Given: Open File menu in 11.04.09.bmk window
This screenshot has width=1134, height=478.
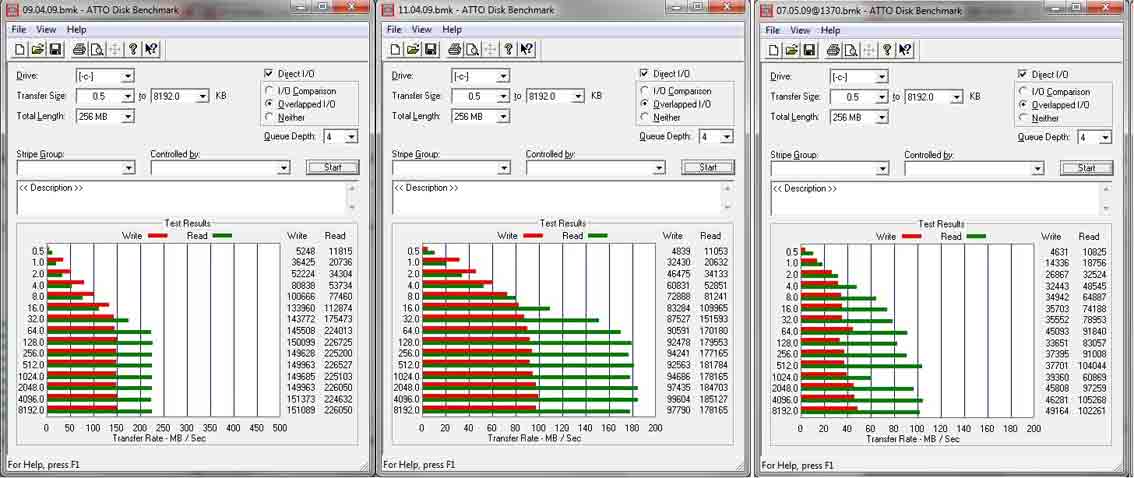Looking at the screenshot, I should coord(393,30).
